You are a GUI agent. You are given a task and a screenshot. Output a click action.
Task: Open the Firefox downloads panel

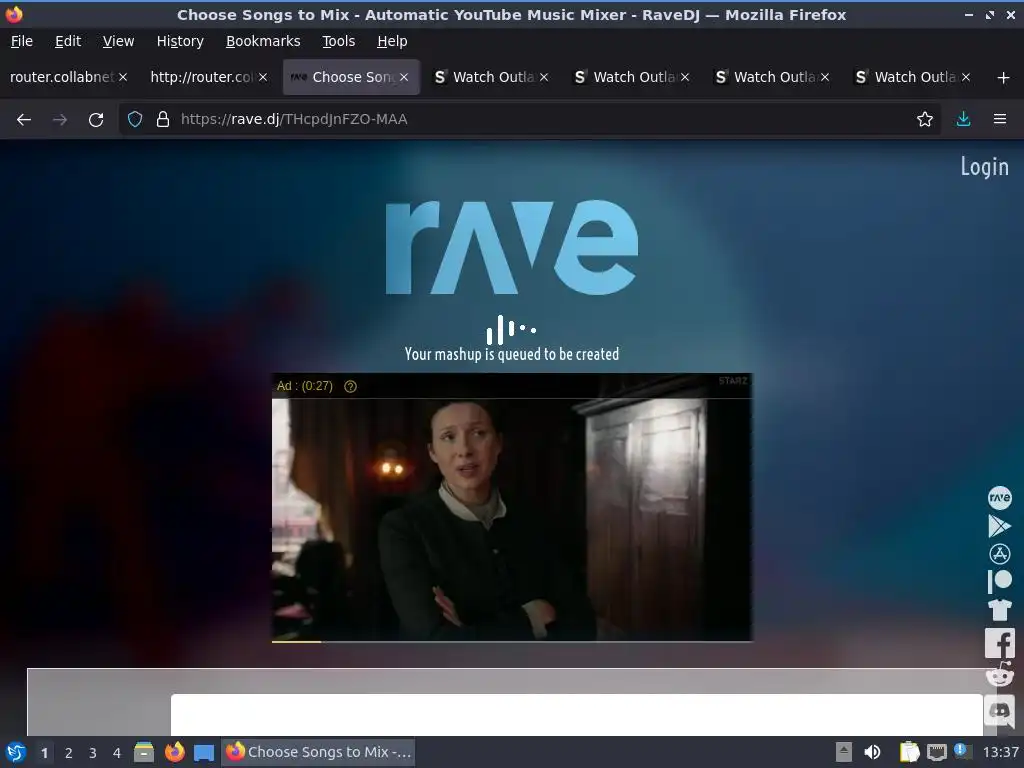(x=963, y=120)
